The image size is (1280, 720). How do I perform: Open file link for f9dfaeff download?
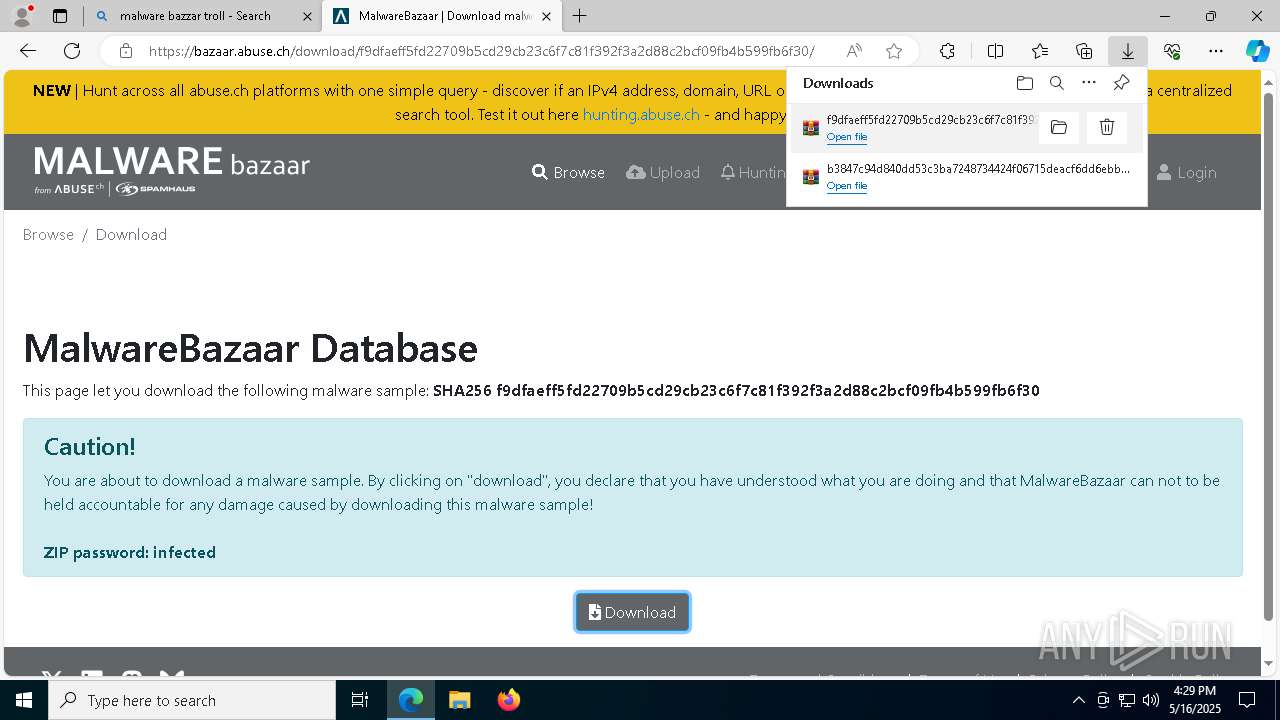[x=847, y=137]
